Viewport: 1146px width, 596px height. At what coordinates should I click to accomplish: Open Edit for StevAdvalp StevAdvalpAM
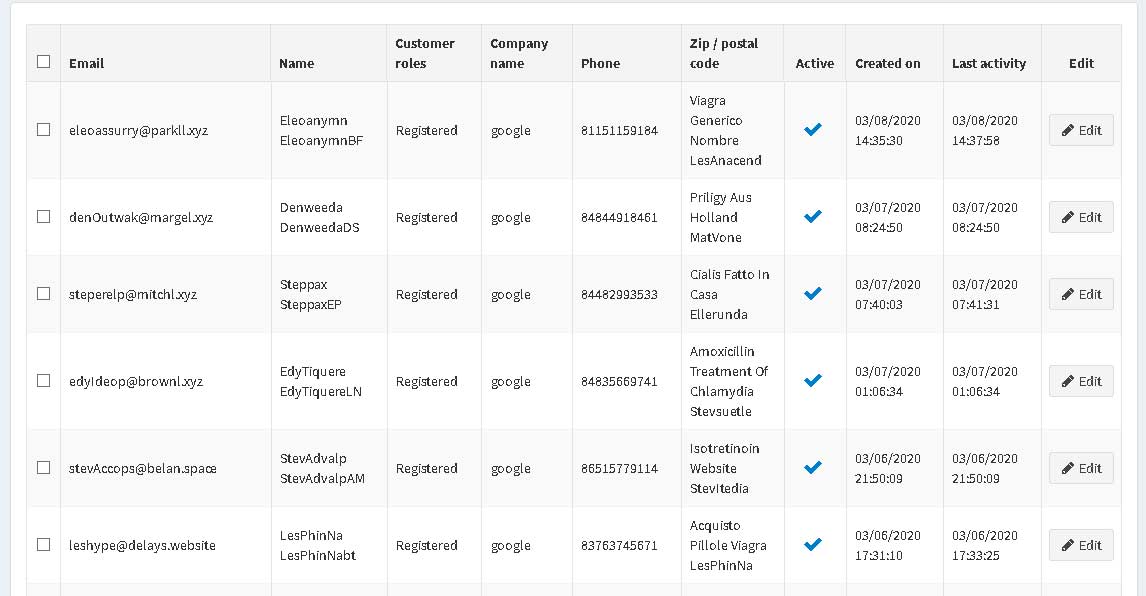point(1081,468)
